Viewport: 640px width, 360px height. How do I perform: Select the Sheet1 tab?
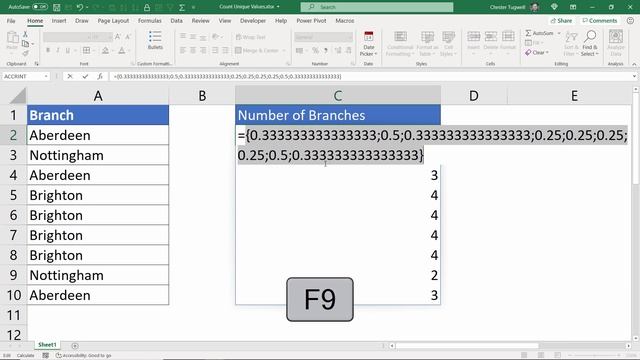(47, 345)
